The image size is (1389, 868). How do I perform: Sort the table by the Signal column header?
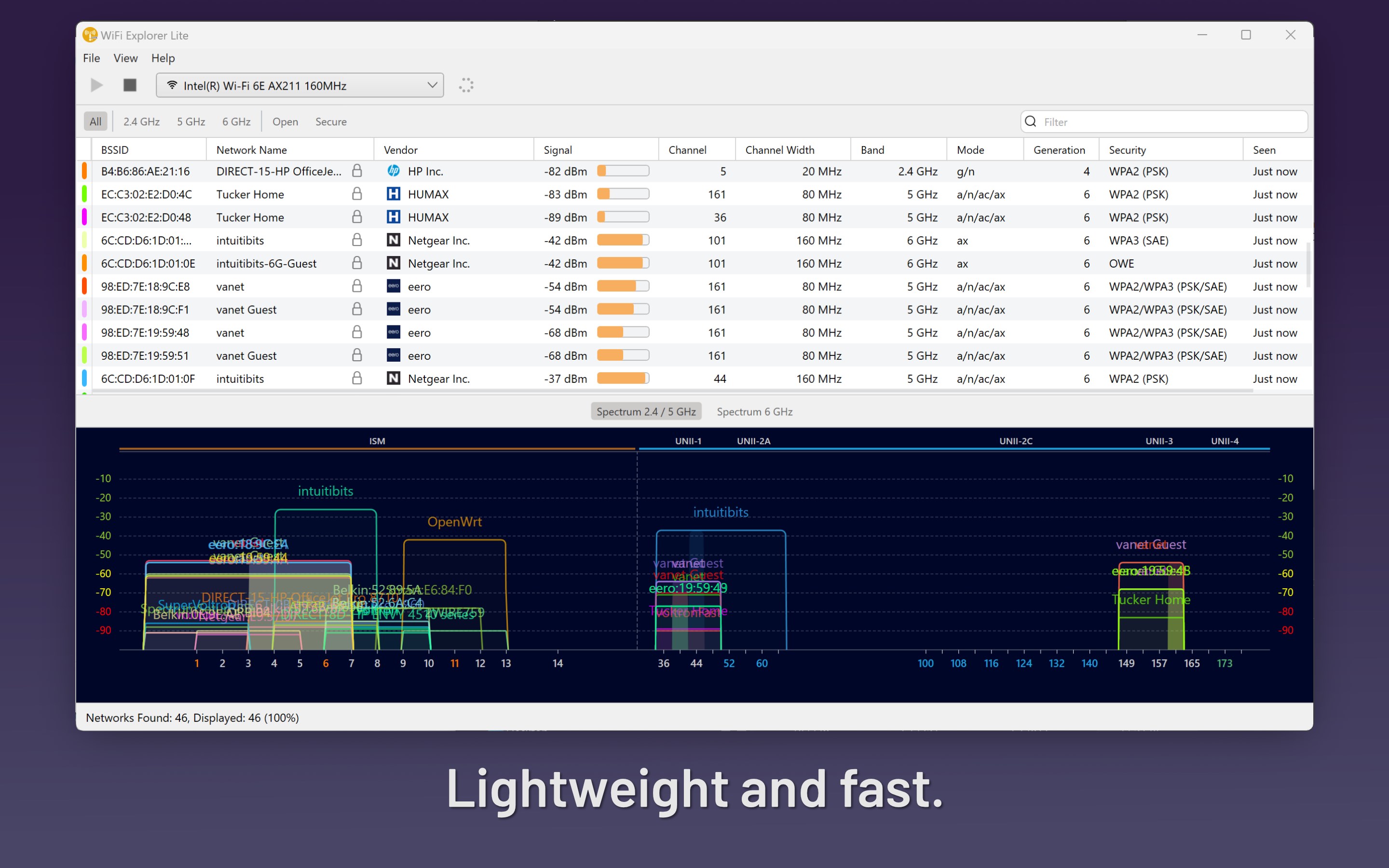click(558, 150)
